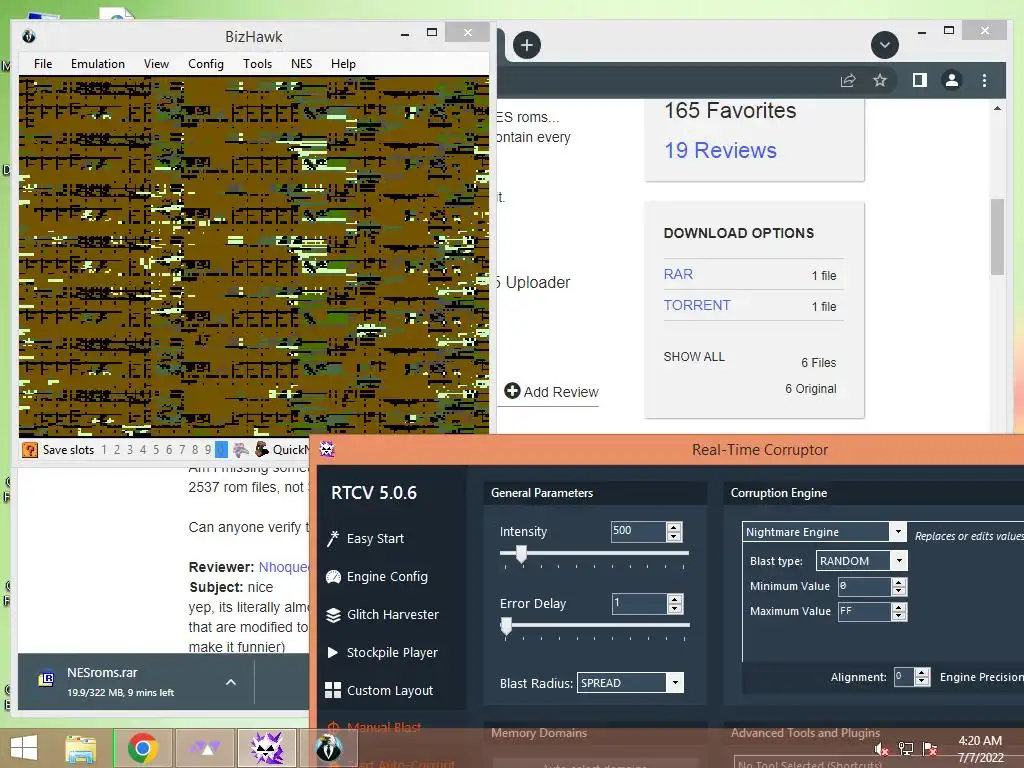
Task: Open Windows Start button
Action: (24, 748)
